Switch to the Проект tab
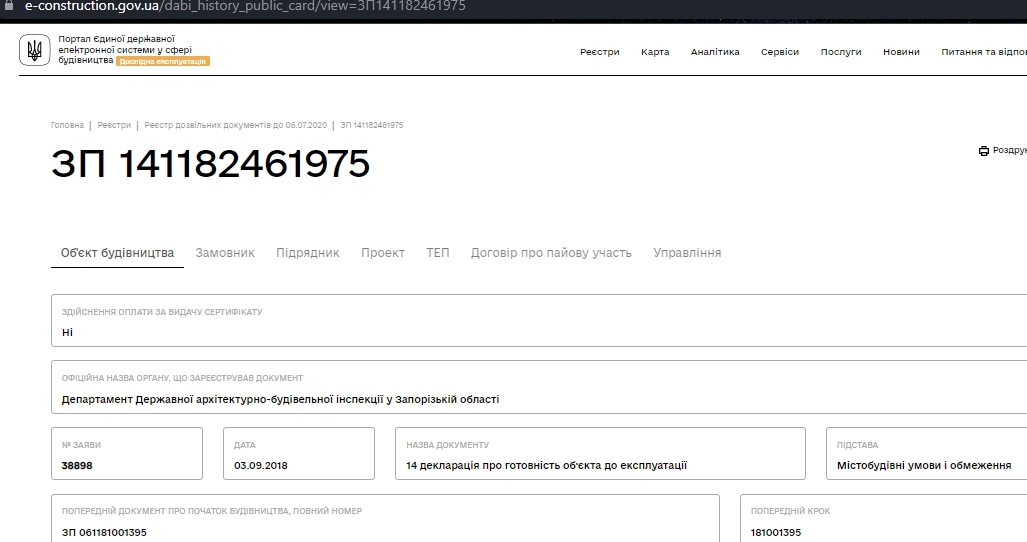The height and width of the screenshot is (542, 1027). click(x=383, y=253)
